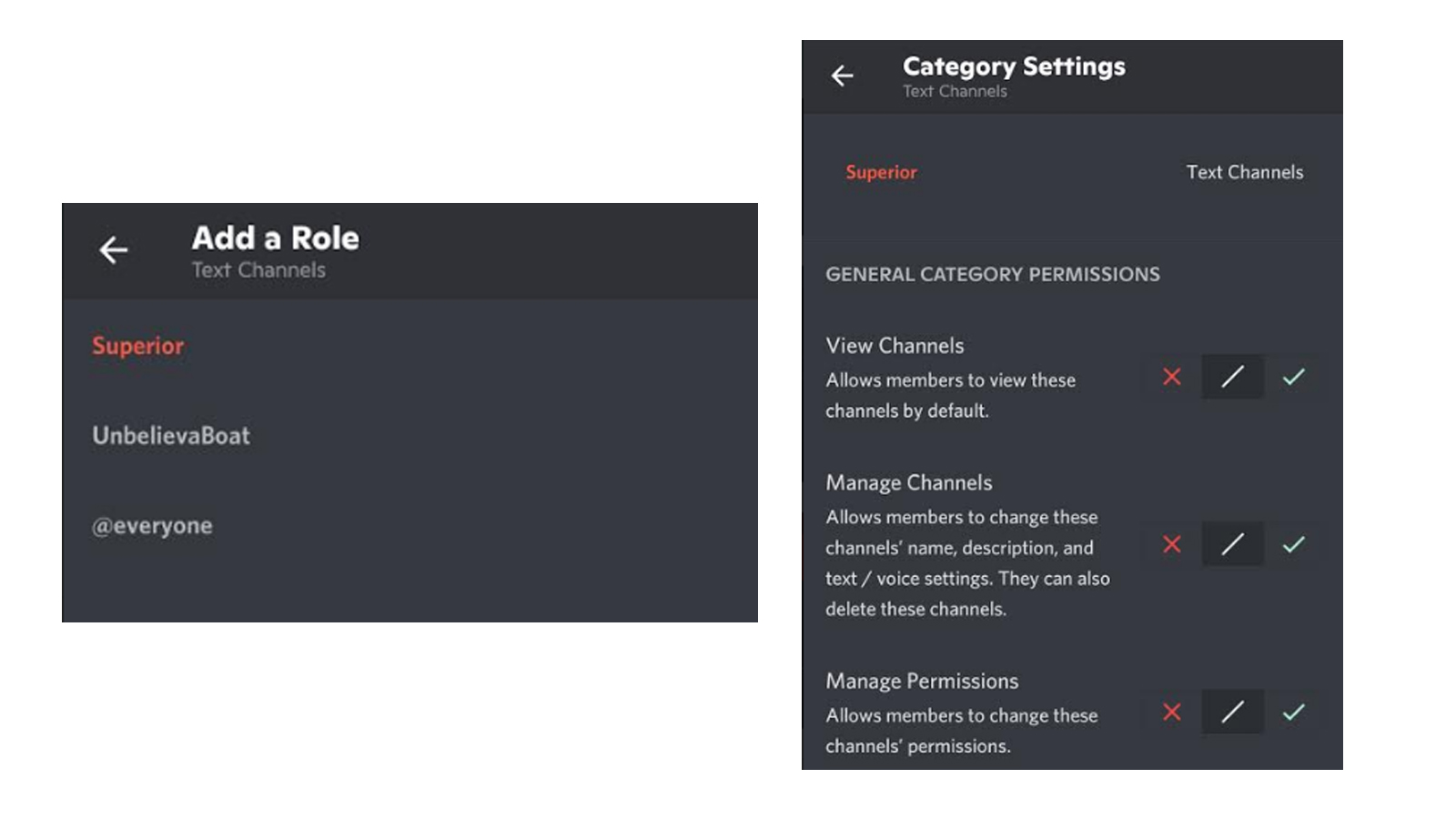Click the Text Channels label in Category Settings
This screenshot has width=1456, height=819.
(1245, 172)
